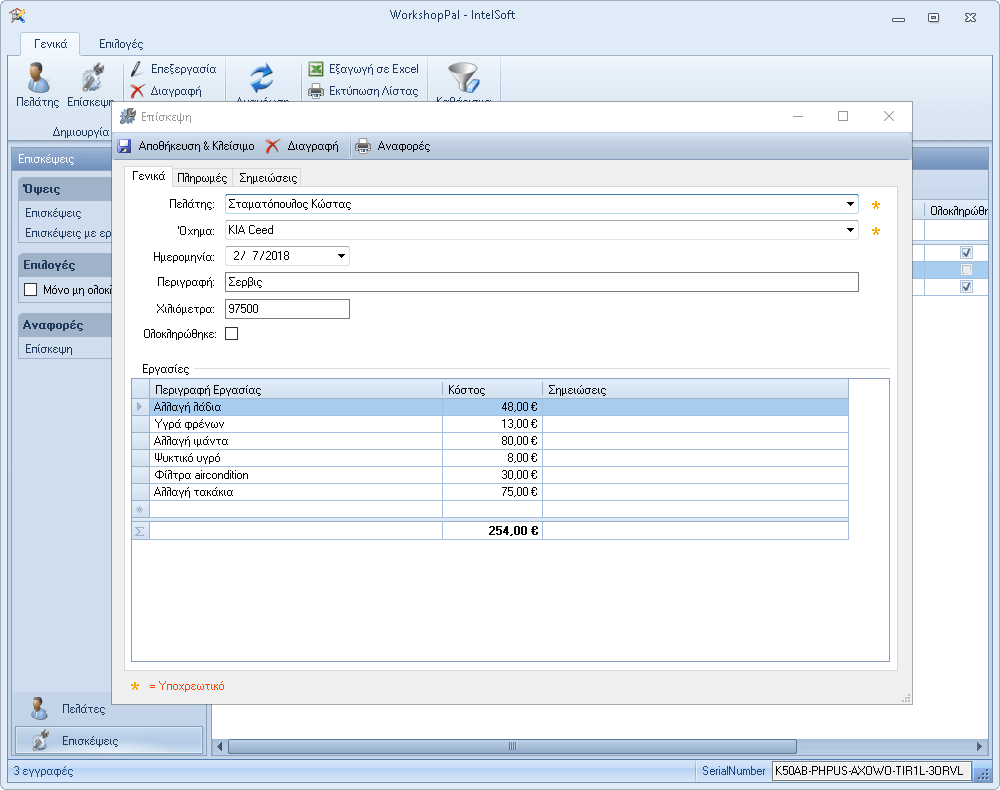Click the Πελάτες navigation button in sidebar
1000x790 pixels.
84,709
